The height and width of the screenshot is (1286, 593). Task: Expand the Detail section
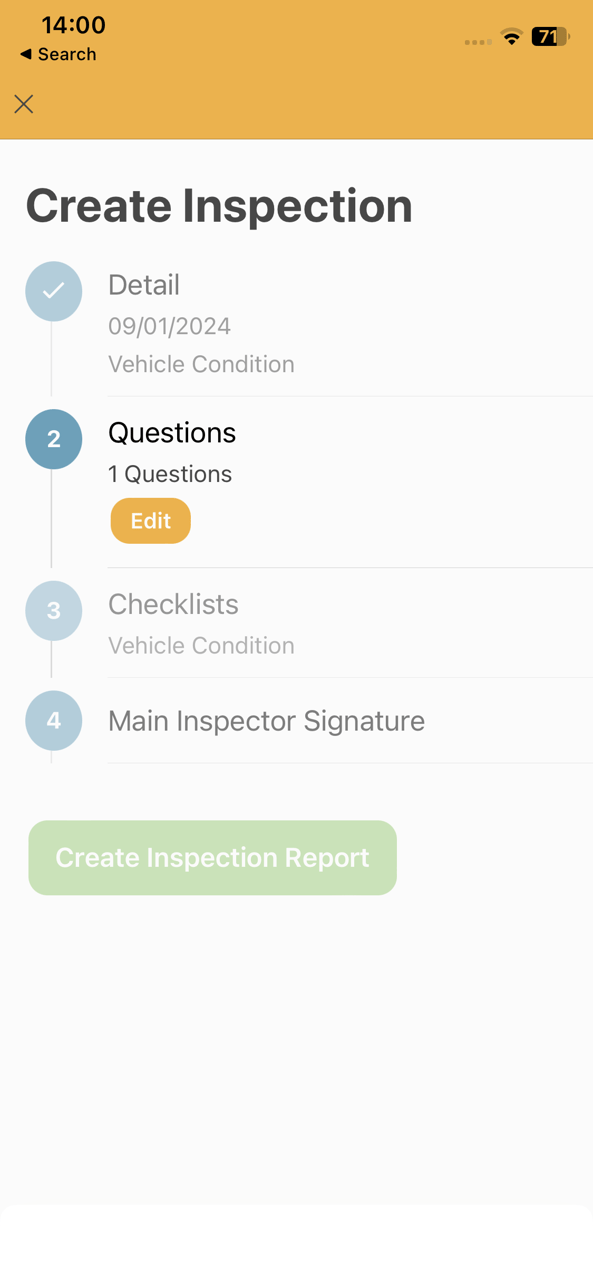tap(144, 285)
